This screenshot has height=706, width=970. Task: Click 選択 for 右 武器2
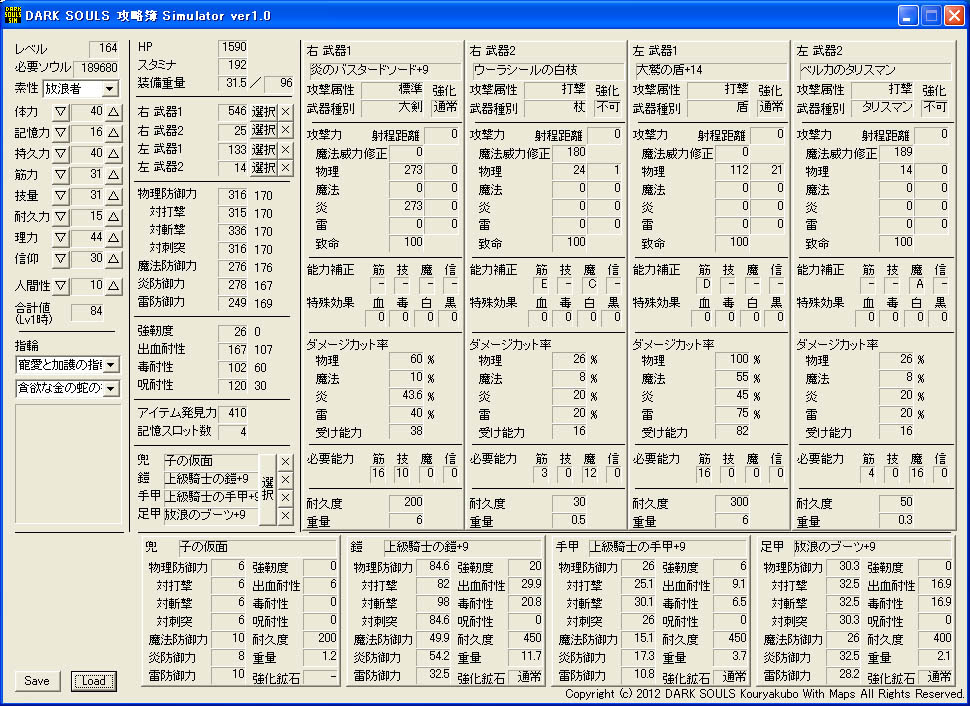[x=264, y=130]
